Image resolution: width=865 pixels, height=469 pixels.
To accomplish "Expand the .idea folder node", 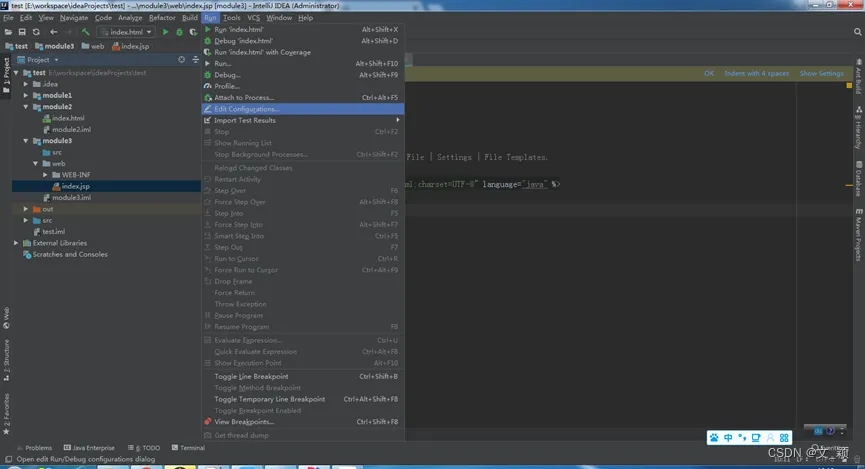I will (26, 84).
